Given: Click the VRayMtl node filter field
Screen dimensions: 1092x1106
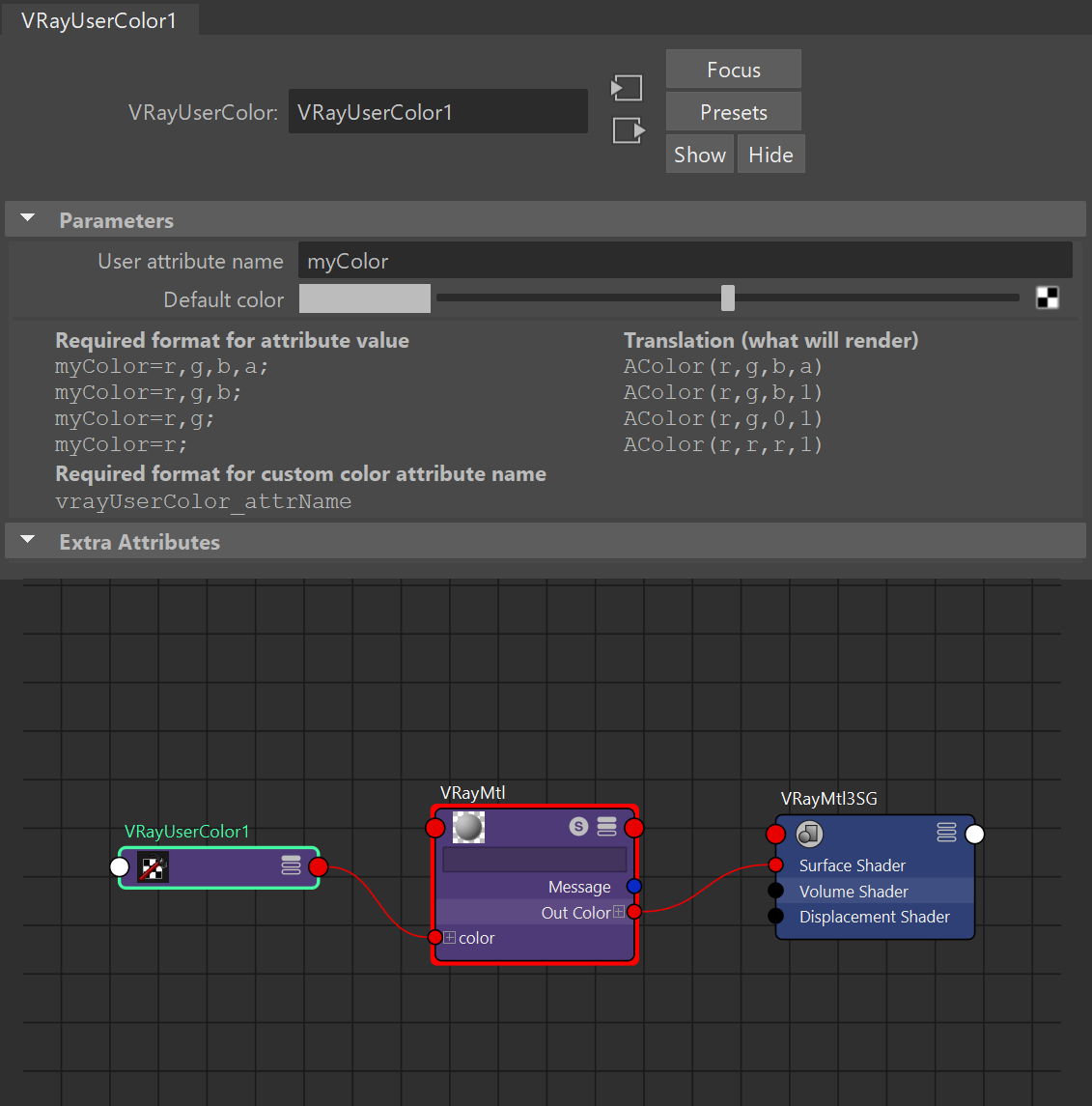Looking at the screenshot, I should point(534,859).
